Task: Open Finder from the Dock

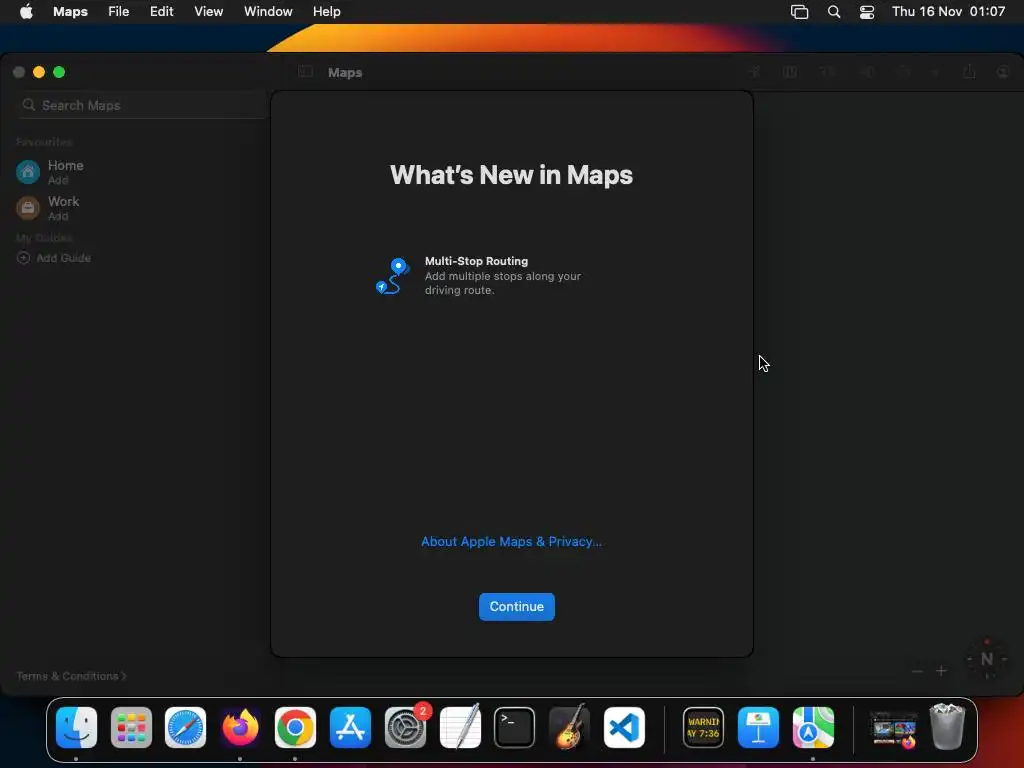Action: 76,728
